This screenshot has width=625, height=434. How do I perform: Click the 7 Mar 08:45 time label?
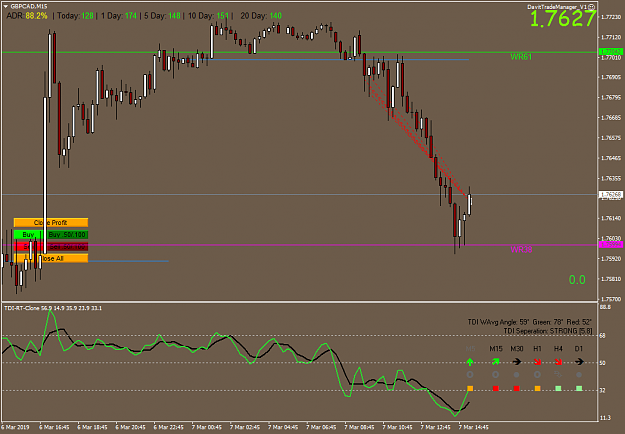(x=359, y=427)
